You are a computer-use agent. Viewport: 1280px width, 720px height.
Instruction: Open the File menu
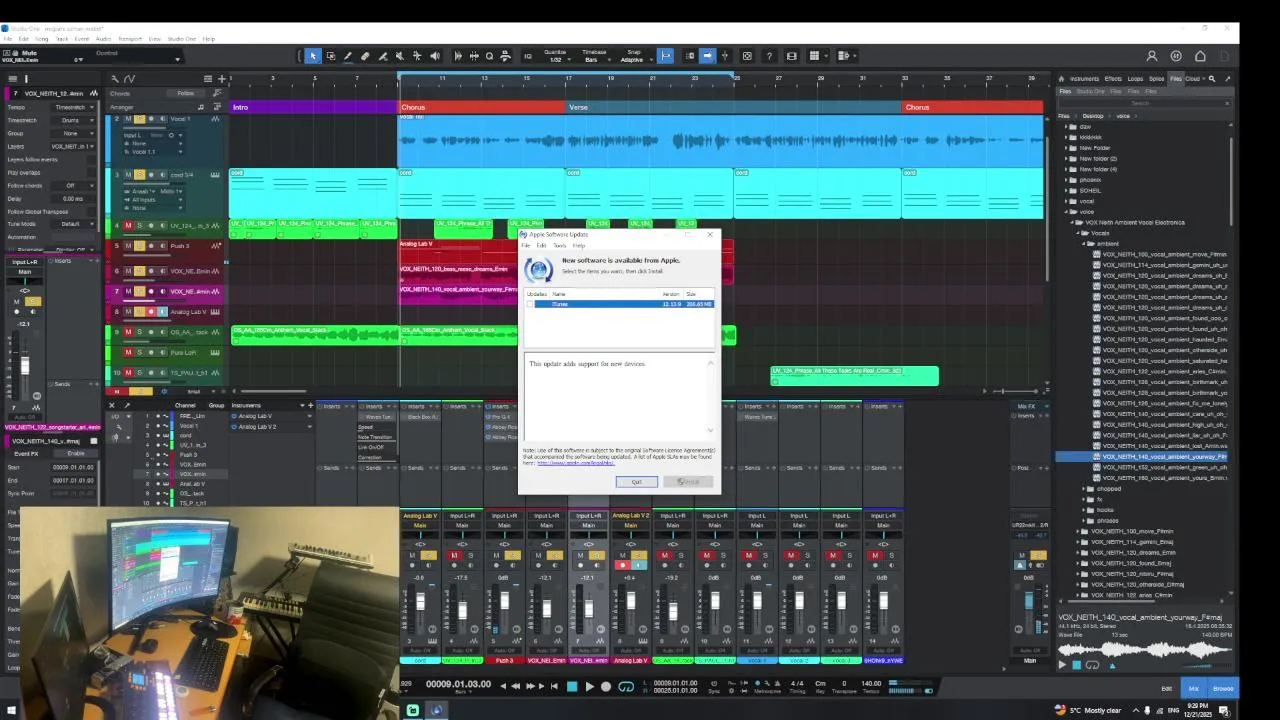(8, 39)
